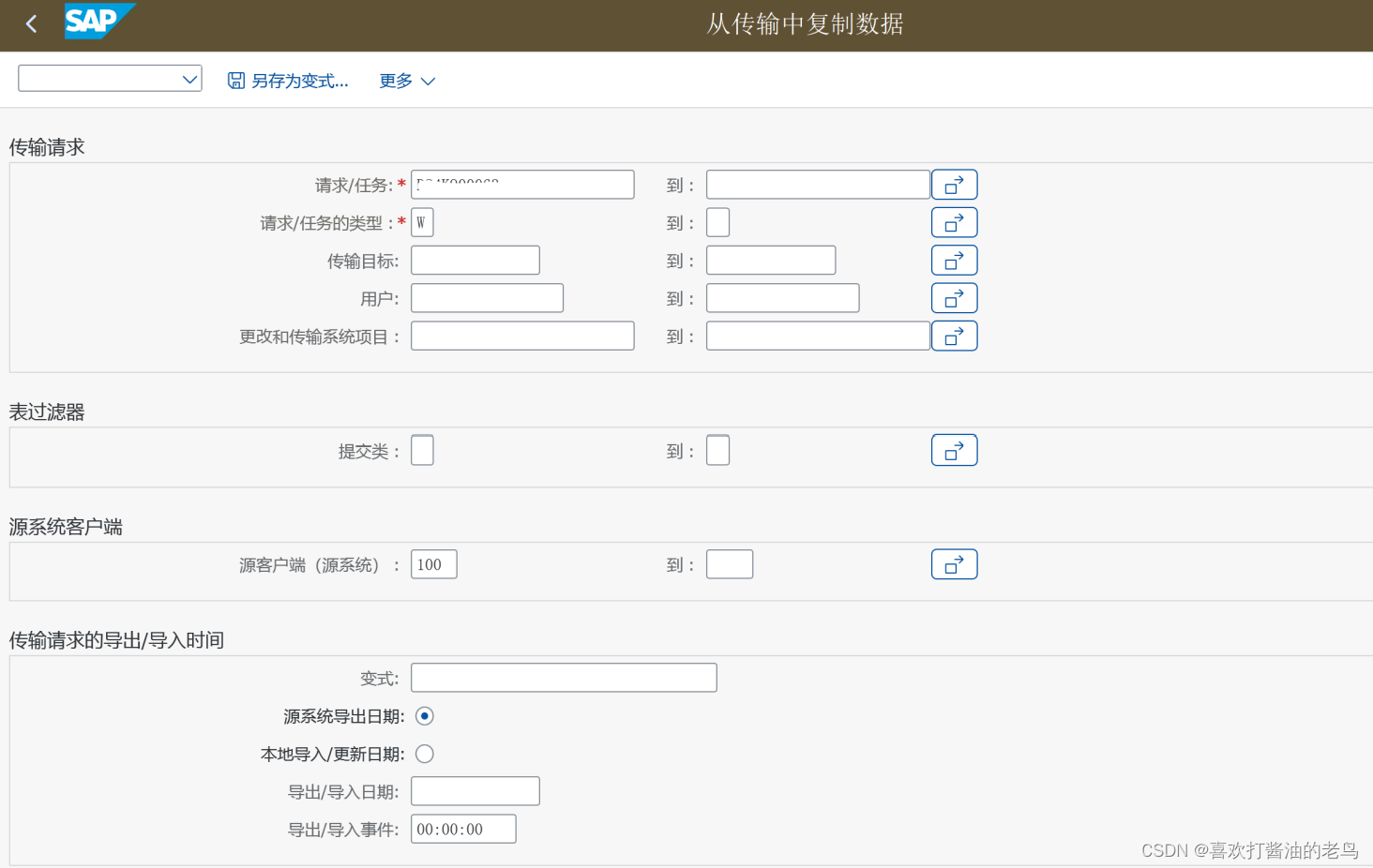Viewport: 1373px width, 868px height.
Task: Click the 另存为变式 button
Action: [x=300, y=80]
